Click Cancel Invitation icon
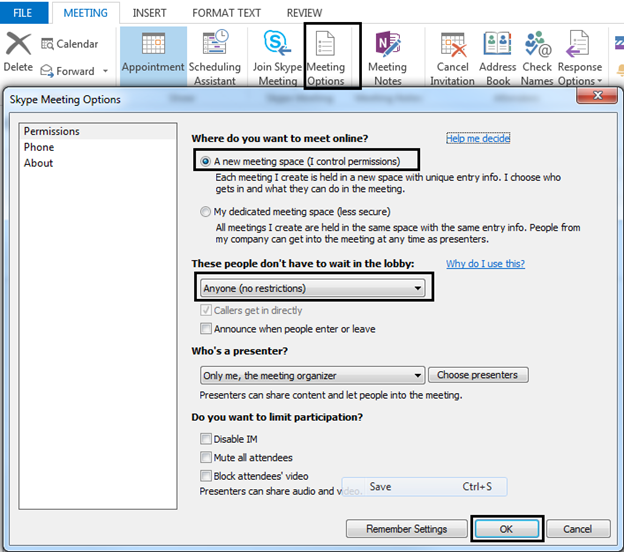The width and height of the screenshot is (624, 552). click(453, 43)
